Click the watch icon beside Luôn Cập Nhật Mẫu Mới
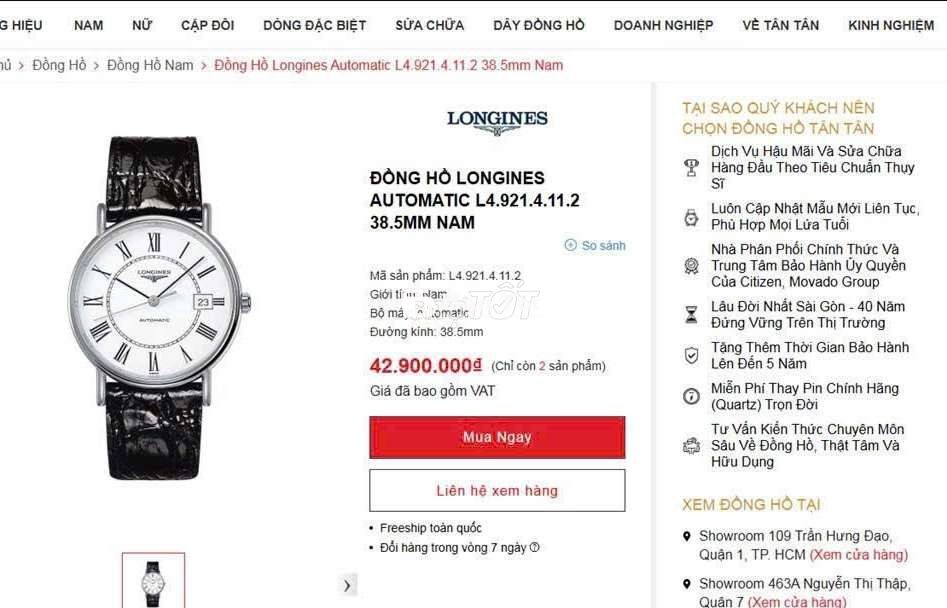The width and height of the screenshot is (947, 608). tap(691, 217)
